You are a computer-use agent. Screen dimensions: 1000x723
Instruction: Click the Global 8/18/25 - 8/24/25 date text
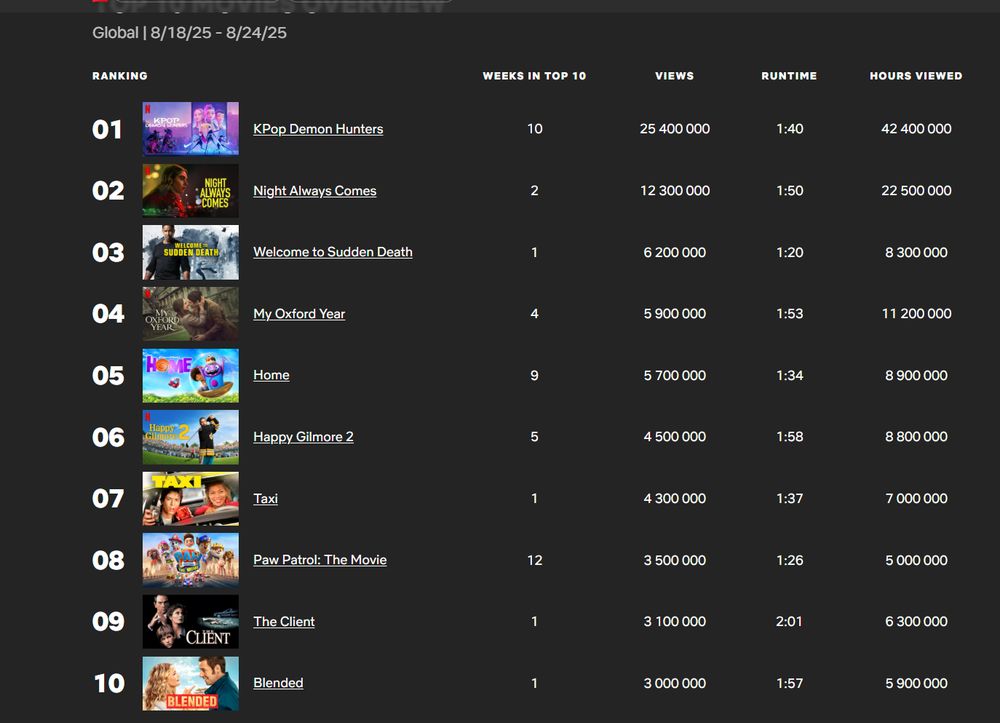tap(189, 33)
